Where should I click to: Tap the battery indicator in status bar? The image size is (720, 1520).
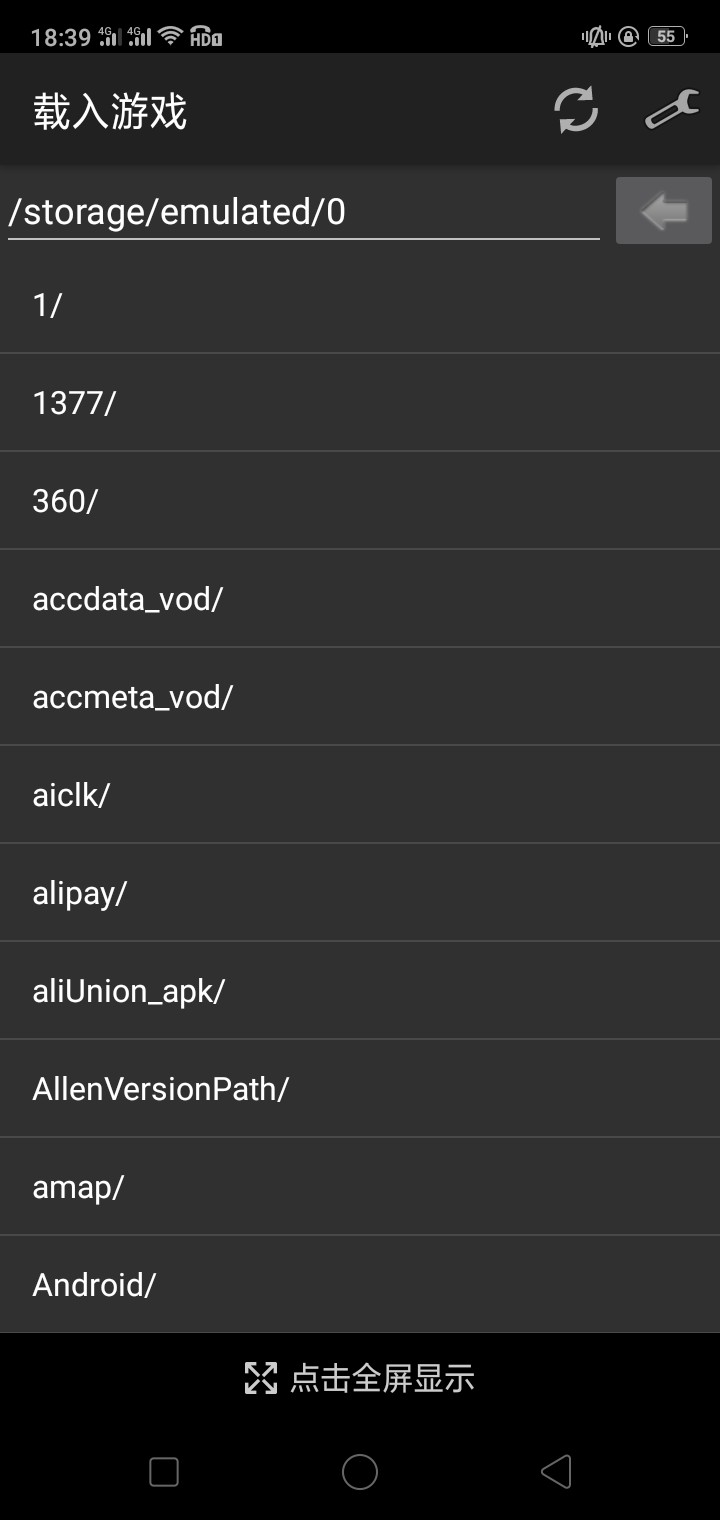pos(666,37)
